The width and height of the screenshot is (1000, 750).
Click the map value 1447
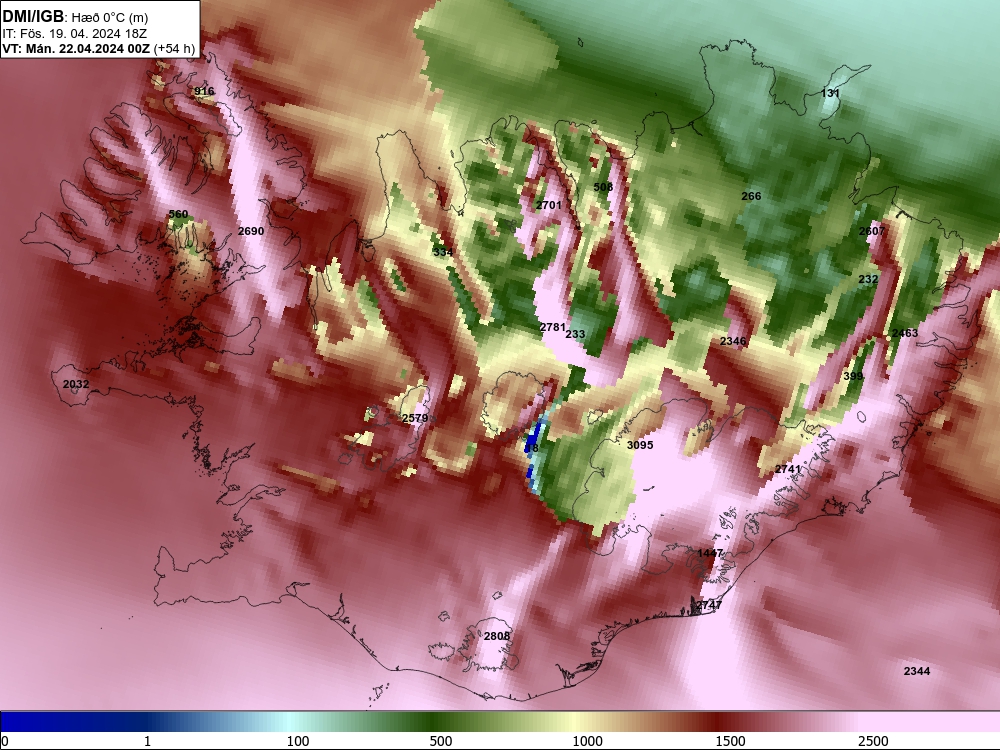[710, 553]
